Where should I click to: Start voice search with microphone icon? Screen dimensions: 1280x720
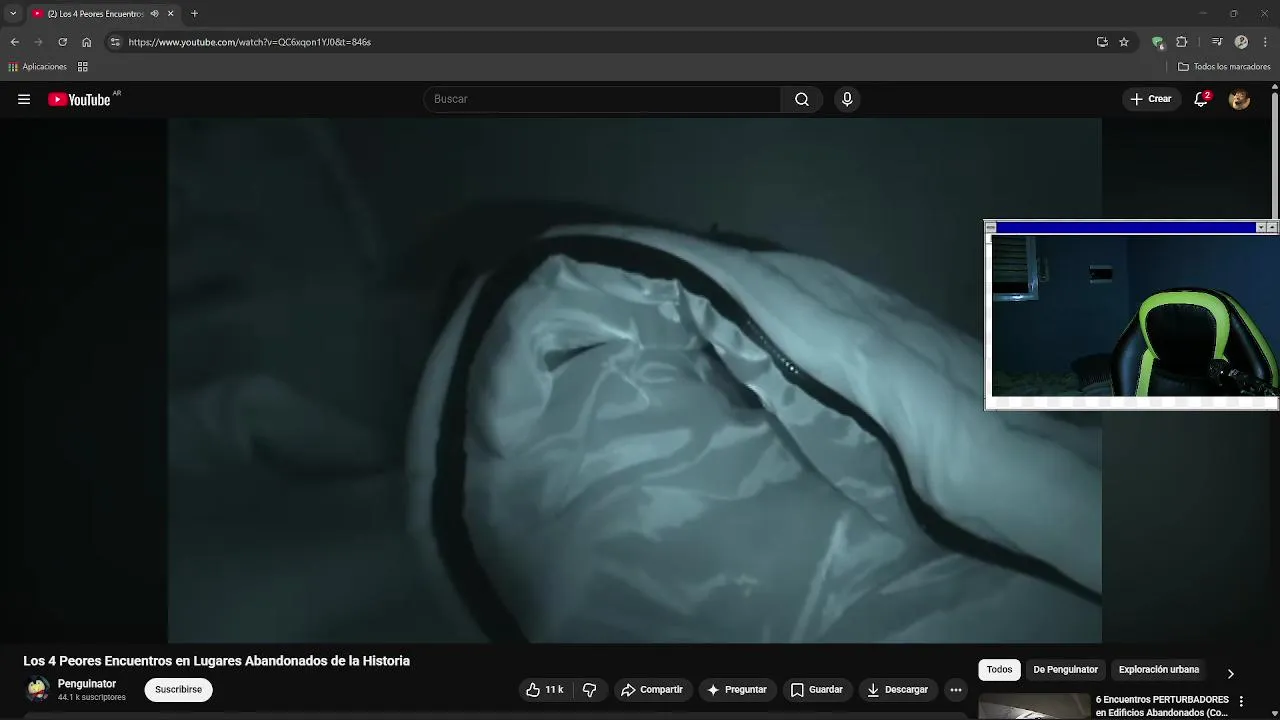tap(847, 99)
